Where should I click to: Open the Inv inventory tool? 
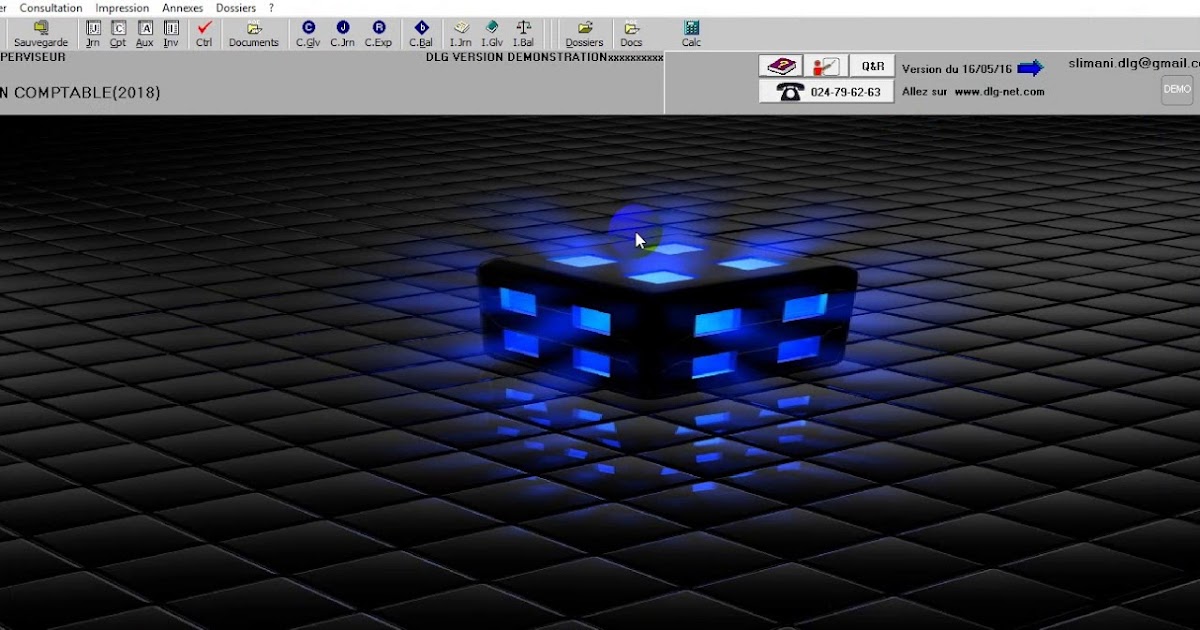pyautogui.click(x=171, y=34)
